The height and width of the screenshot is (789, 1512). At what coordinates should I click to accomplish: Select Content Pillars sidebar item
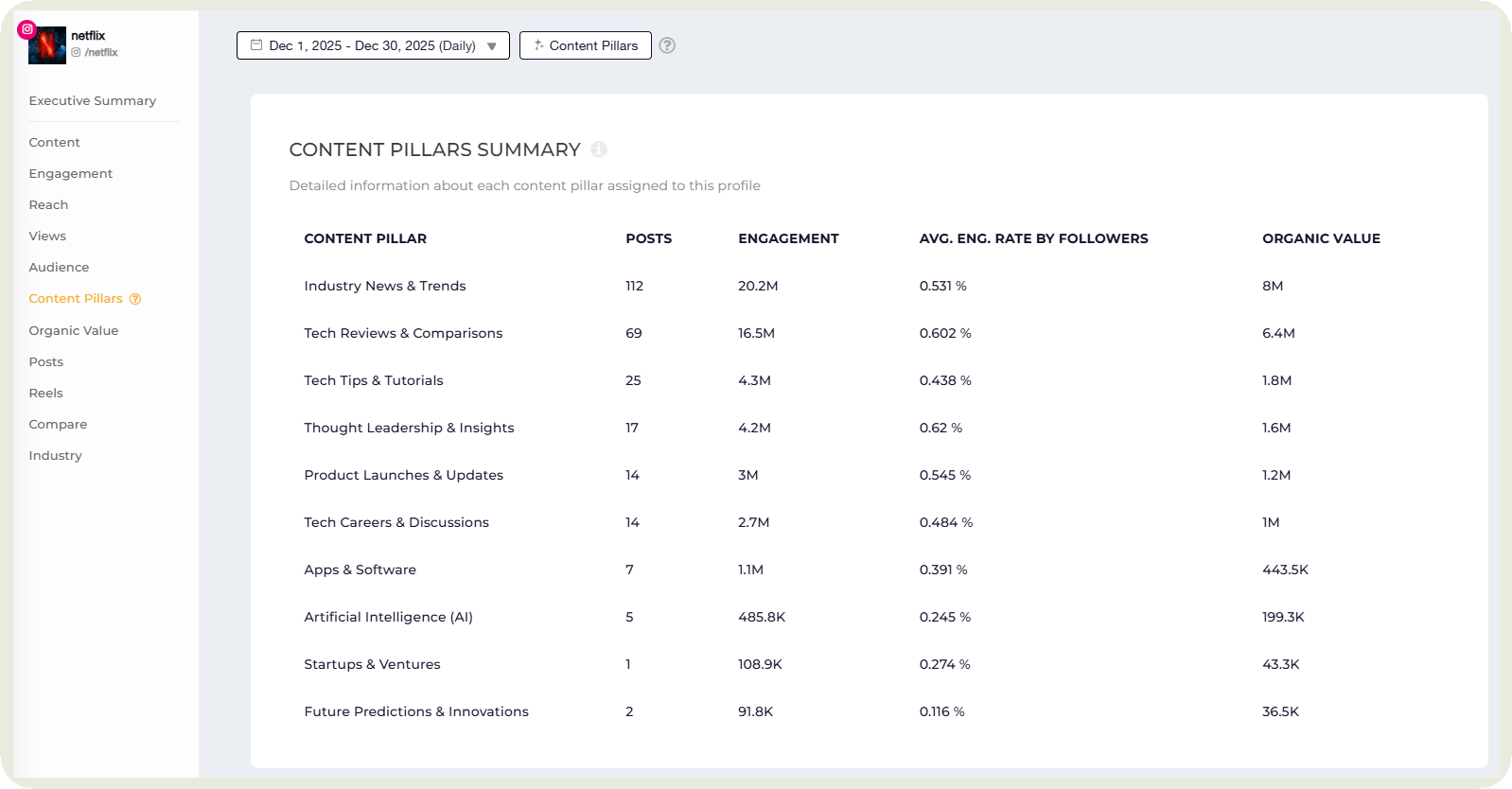76,299
